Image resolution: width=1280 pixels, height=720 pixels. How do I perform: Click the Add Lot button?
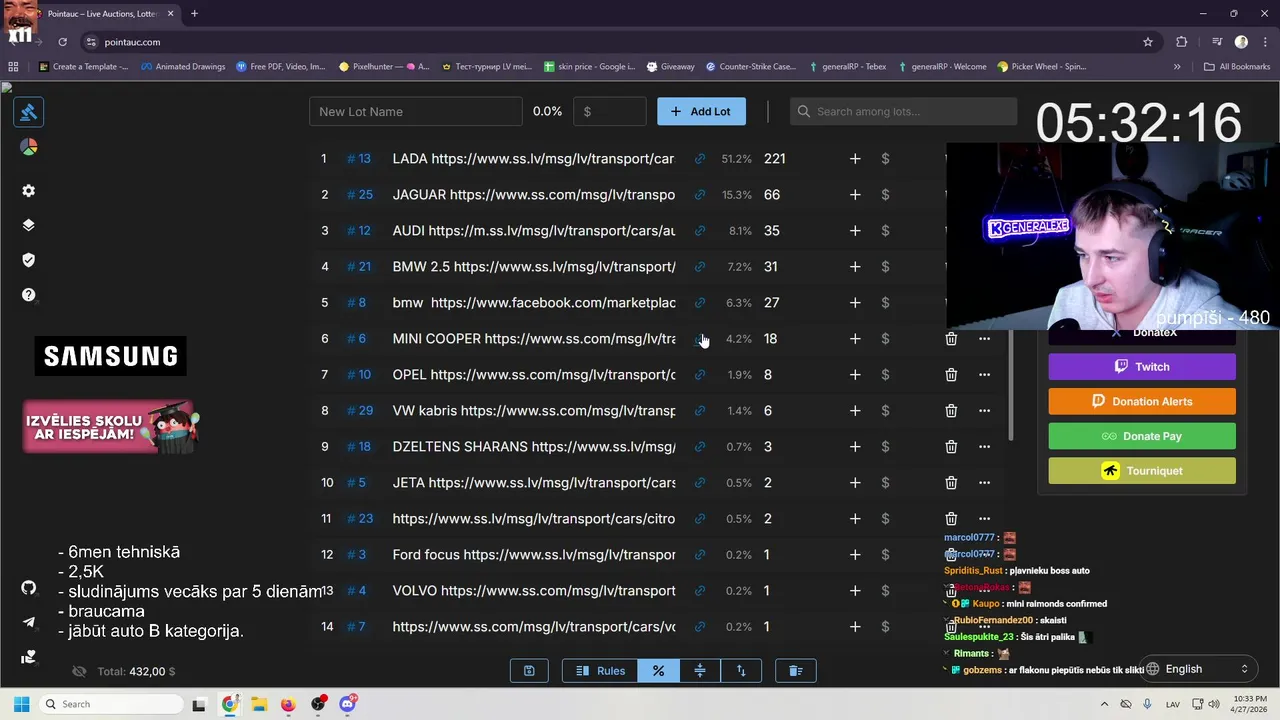[x=701, y=111]
